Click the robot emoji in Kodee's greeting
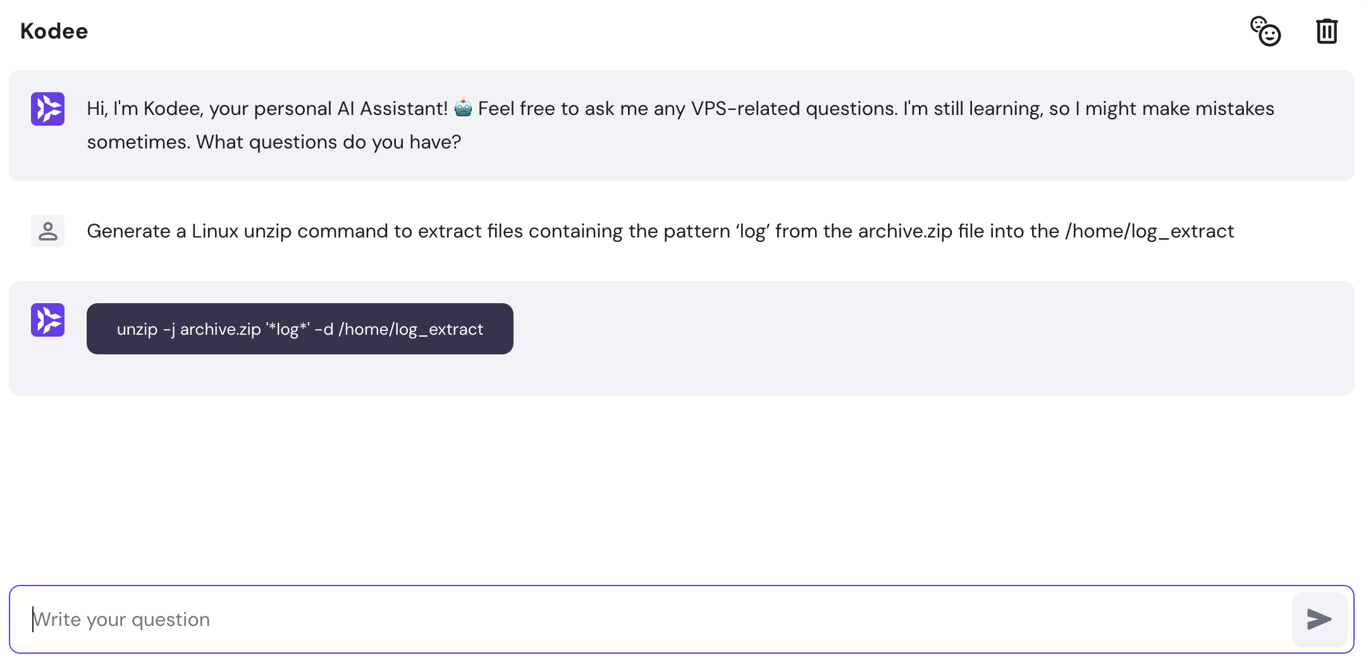Image resolution: width=1366 pixels, height=667 pixels. pyautogui.click(x=463, y=107)
